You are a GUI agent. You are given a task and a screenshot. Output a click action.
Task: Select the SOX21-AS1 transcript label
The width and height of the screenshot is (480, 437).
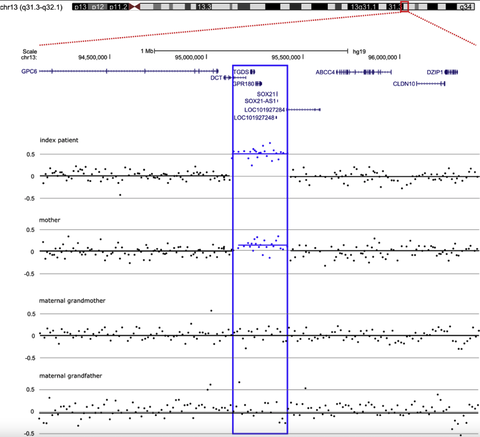(260, 101)
